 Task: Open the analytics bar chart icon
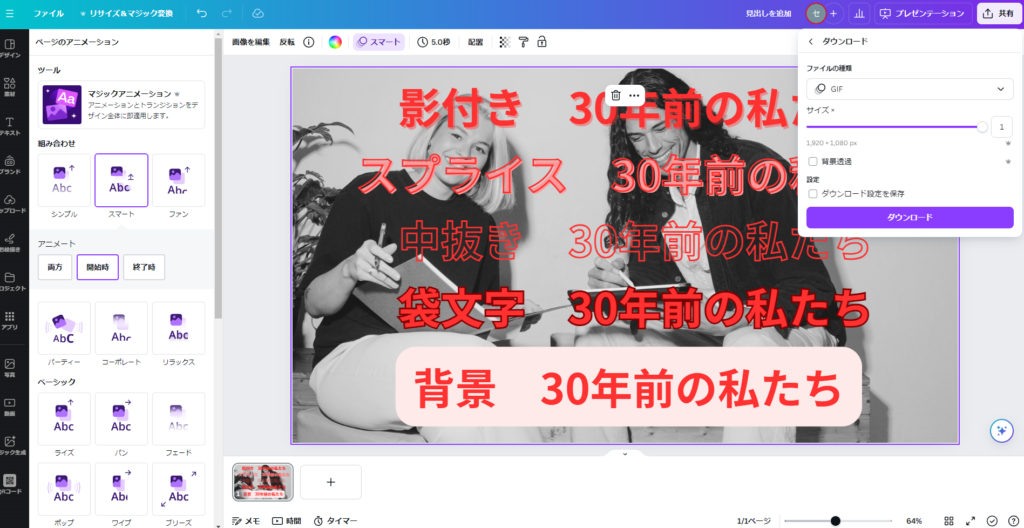click(x=859, y=13)
